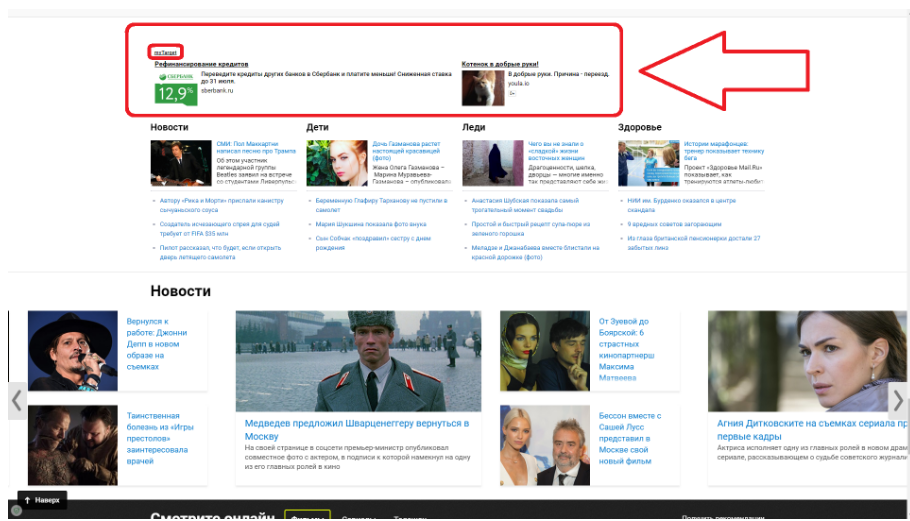
Task: Open the Дети section heading
Action: pyautogui.click(x=317, y=127)
